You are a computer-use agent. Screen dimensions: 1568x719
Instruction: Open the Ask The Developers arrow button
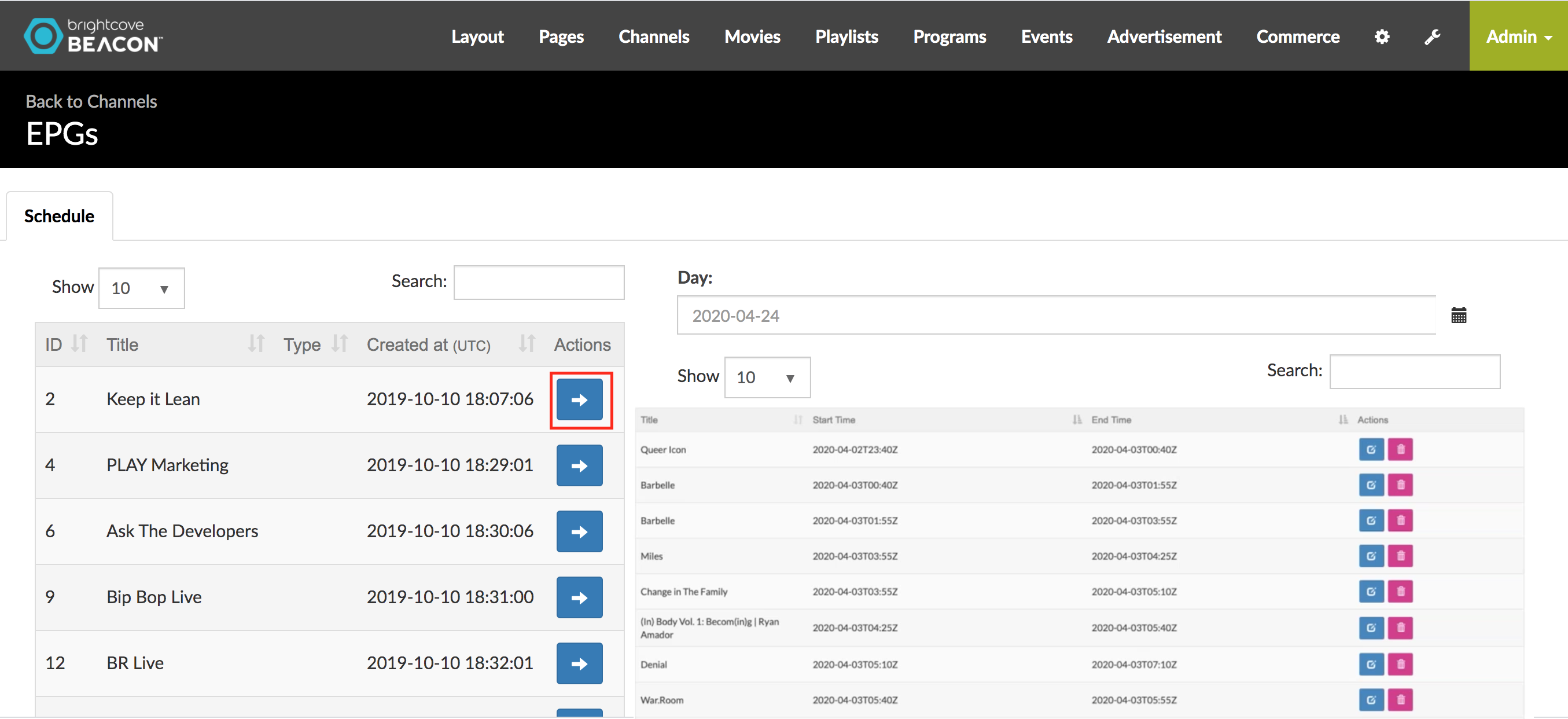point(579,531)
